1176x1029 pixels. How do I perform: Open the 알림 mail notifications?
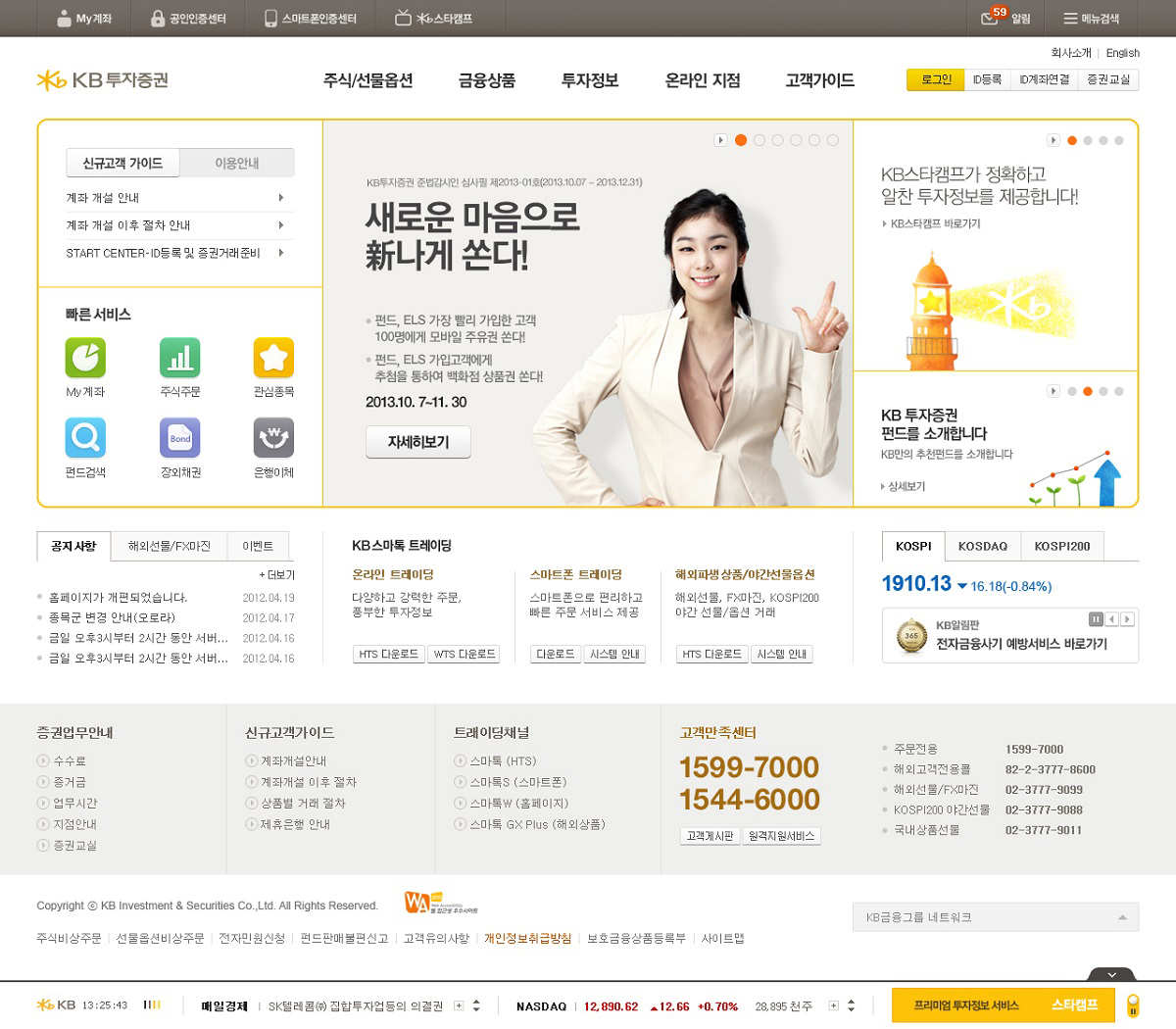point(1005,19)
